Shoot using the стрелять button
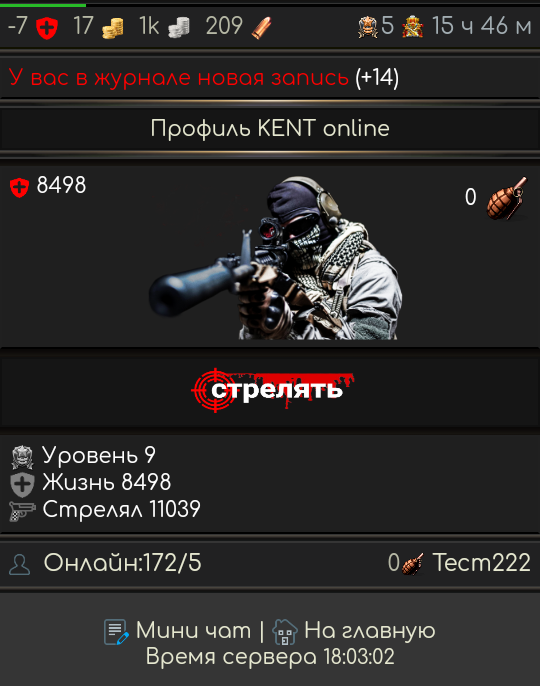 (x=272, y=389)
